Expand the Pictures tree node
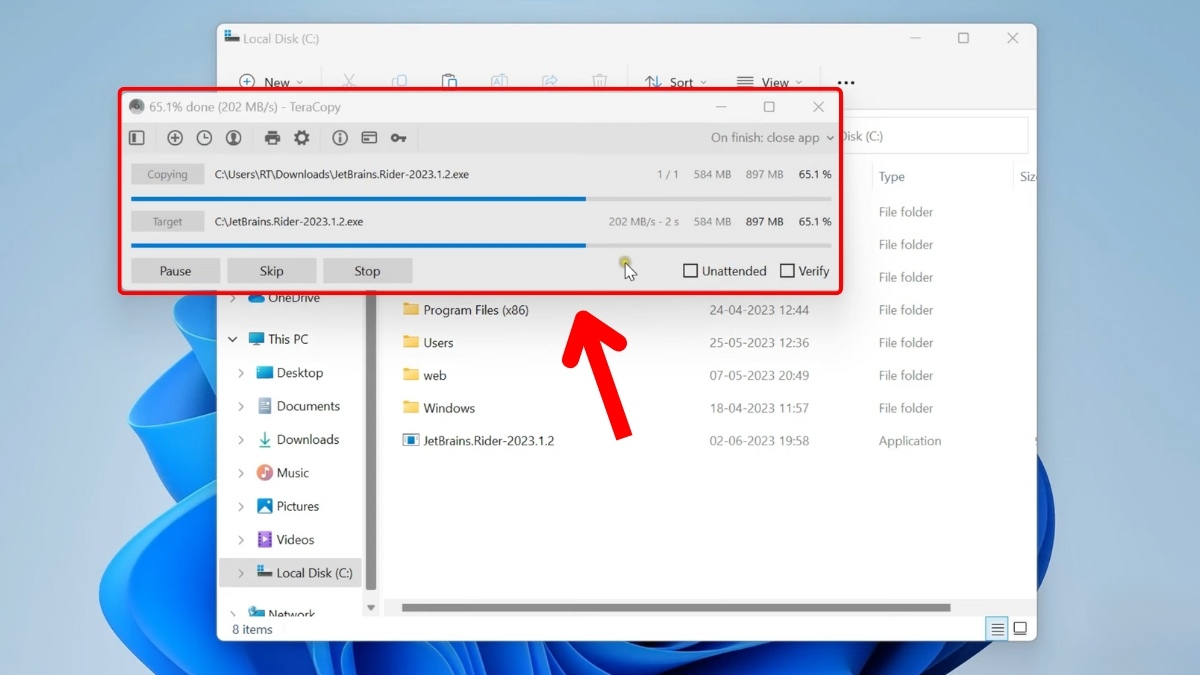The height and width of the screenshot is (675, 1200). tap(241, 506)
